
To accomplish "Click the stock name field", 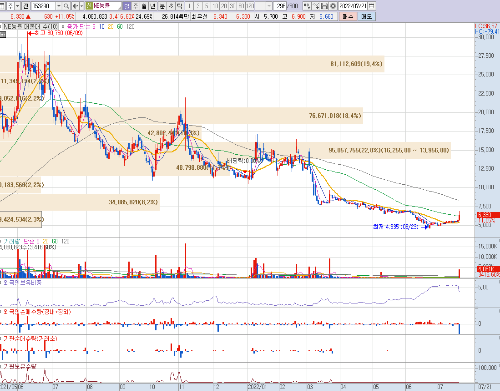I will tap(107, 6).
